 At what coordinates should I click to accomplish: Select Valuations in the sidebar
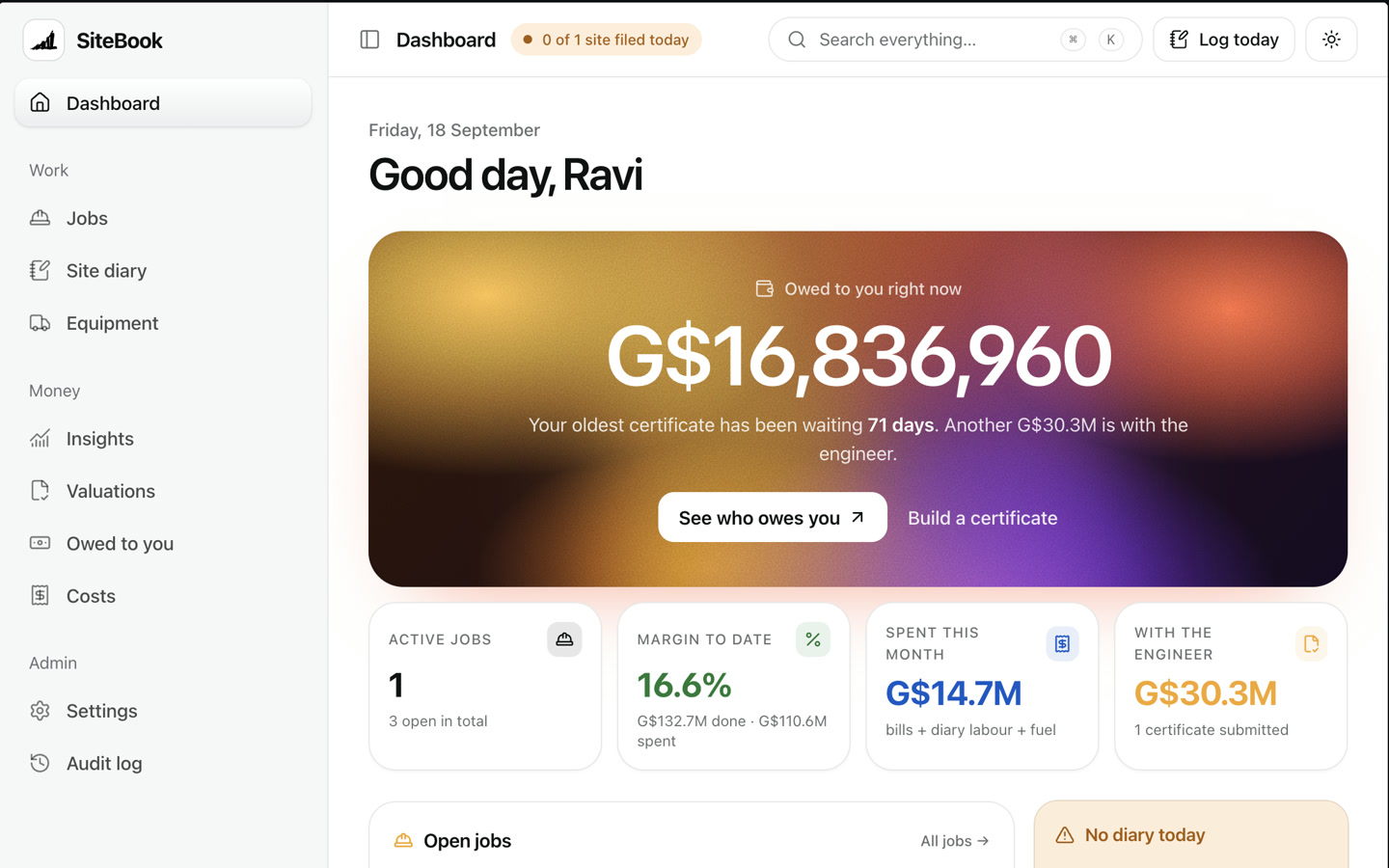[163, 491]
